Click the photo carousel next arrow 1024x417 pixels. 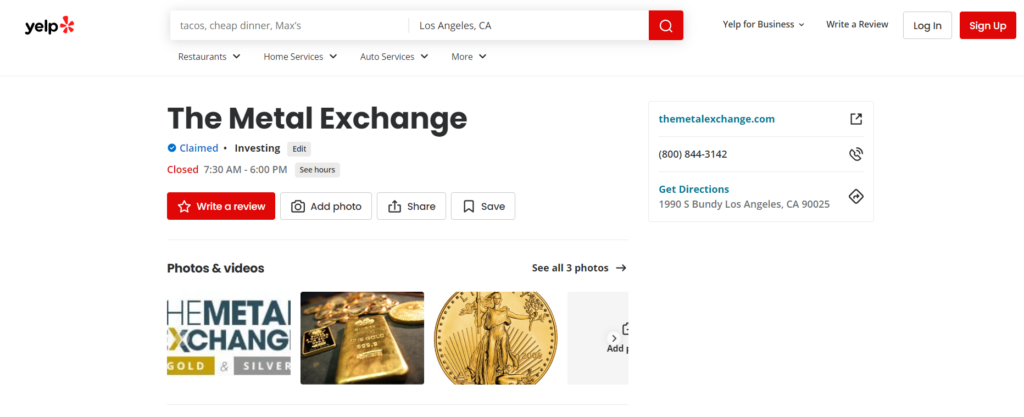(614, 338)
